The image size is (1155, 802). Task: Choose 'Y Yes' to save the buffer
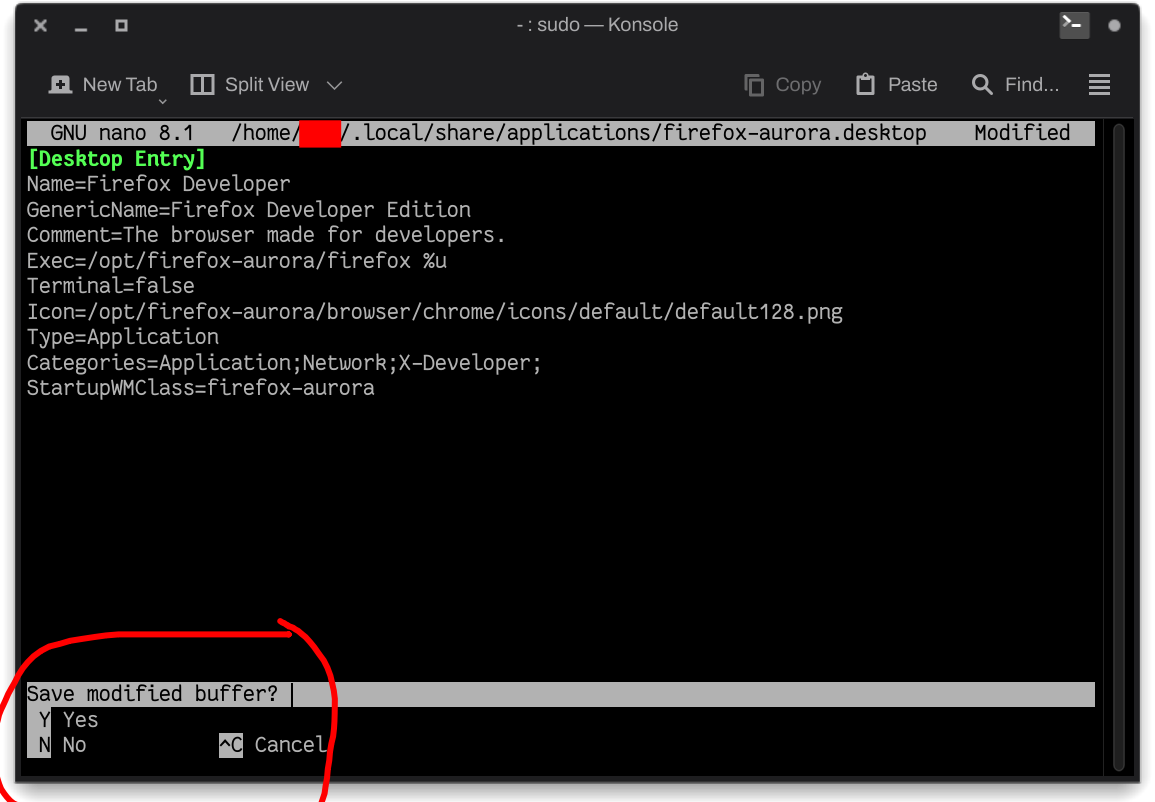63,720
